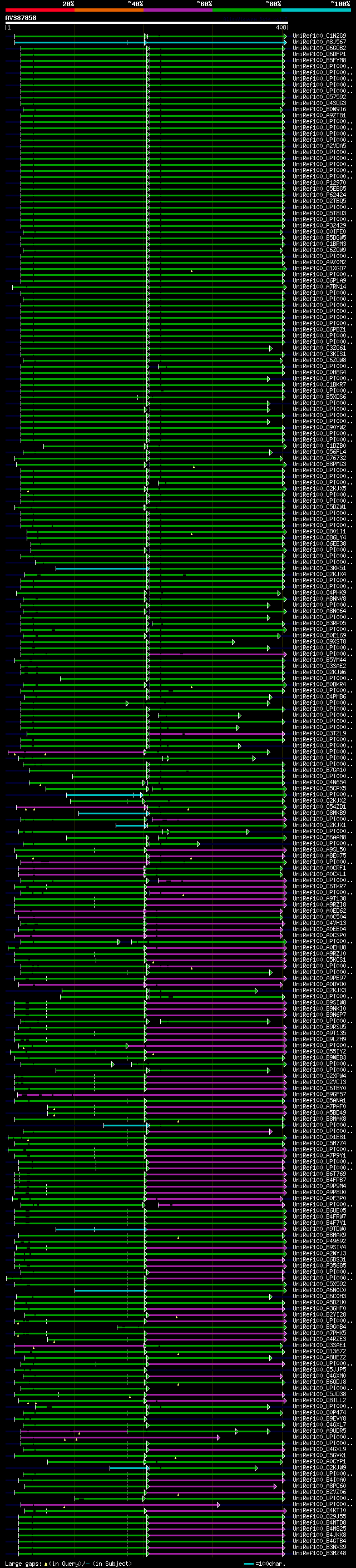Pick the UniRef100_B5XDS6 hit label

[319, 397]
